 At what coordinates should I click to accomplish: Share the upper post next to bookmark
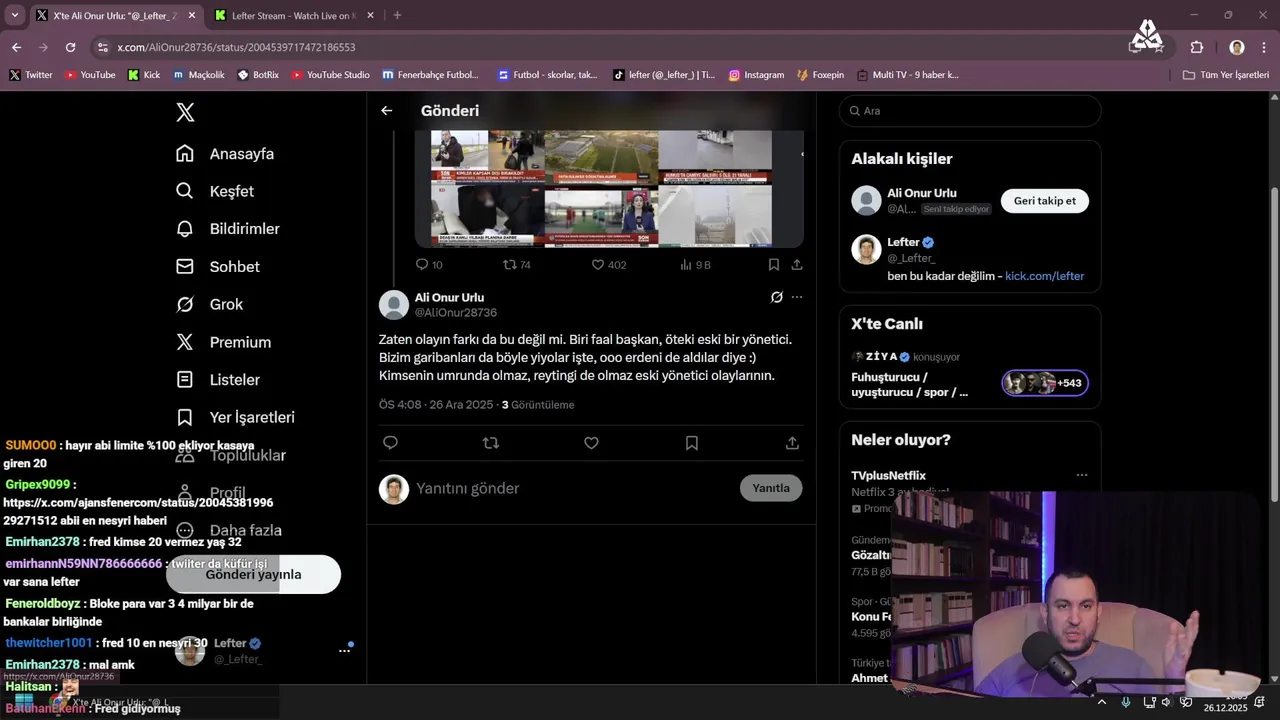coord(797,265)
